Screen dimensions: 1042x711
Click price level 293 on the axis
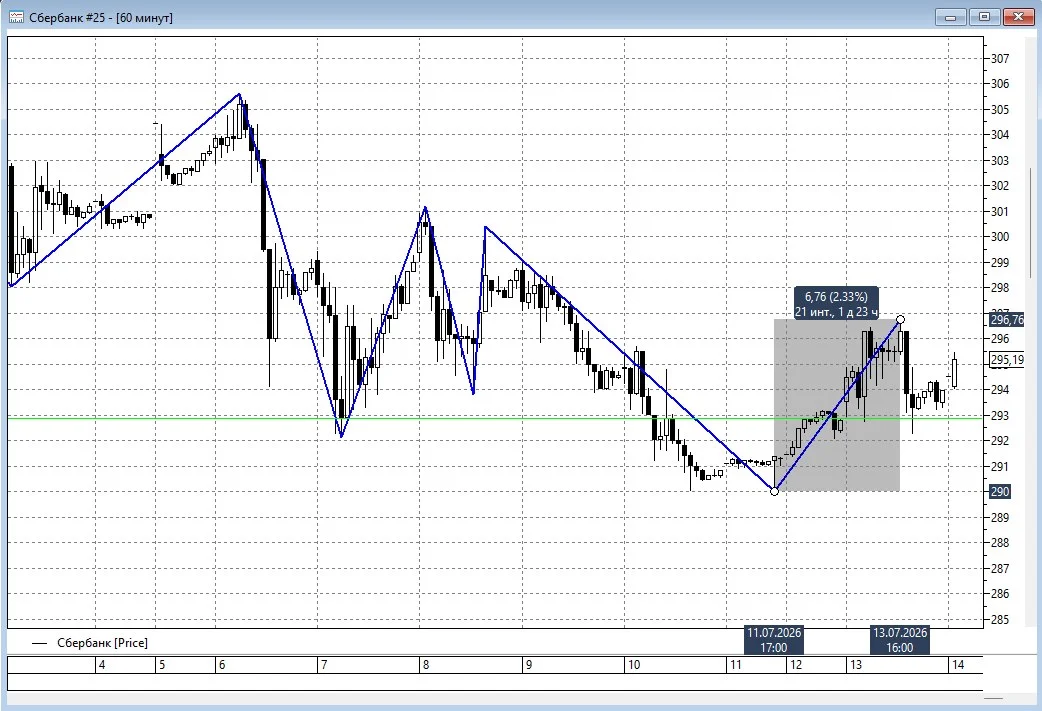coord(1000,416)
